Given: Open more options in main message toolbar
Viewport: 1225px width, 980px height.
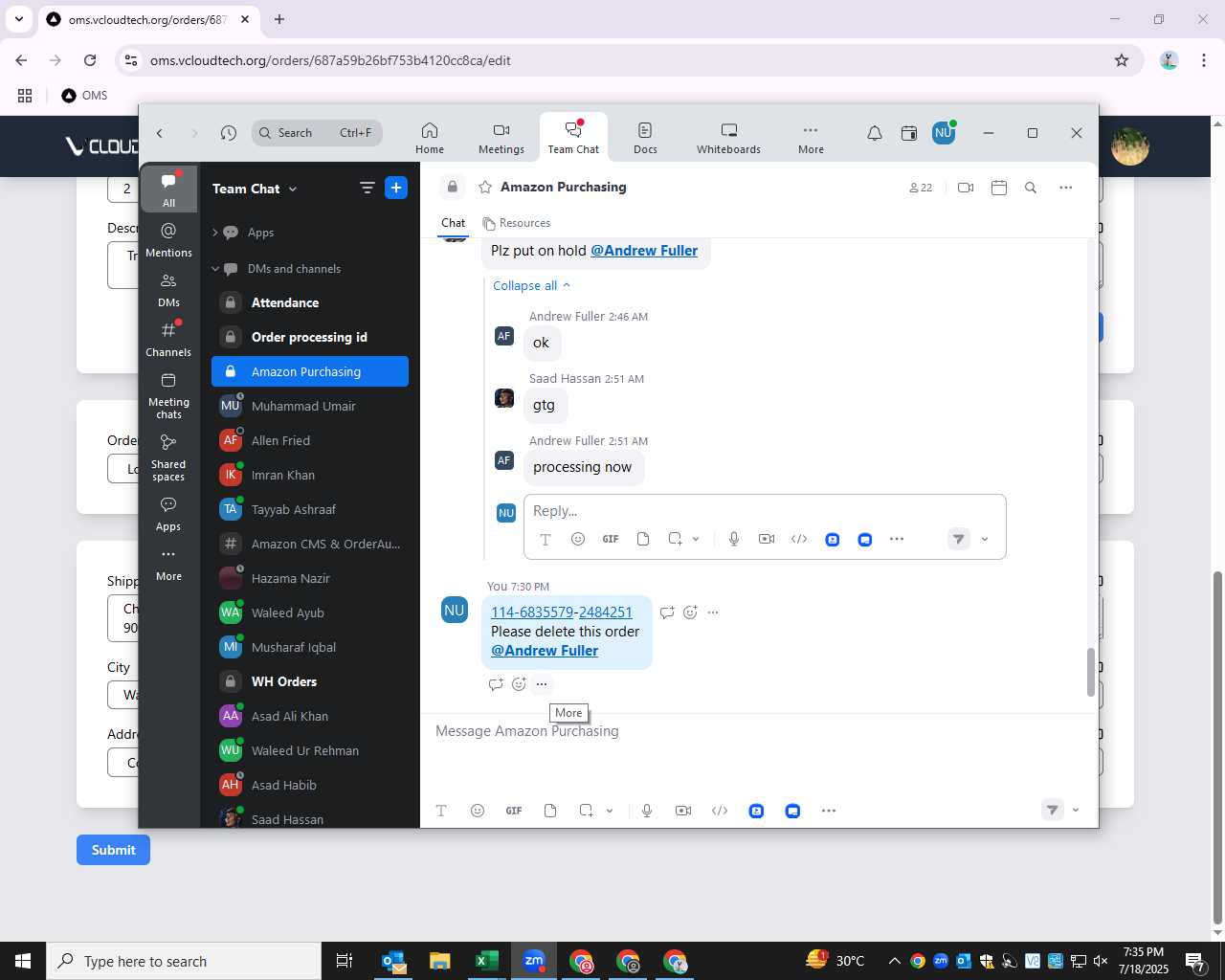Looking at the screenshot, I should tap(829, 811).
